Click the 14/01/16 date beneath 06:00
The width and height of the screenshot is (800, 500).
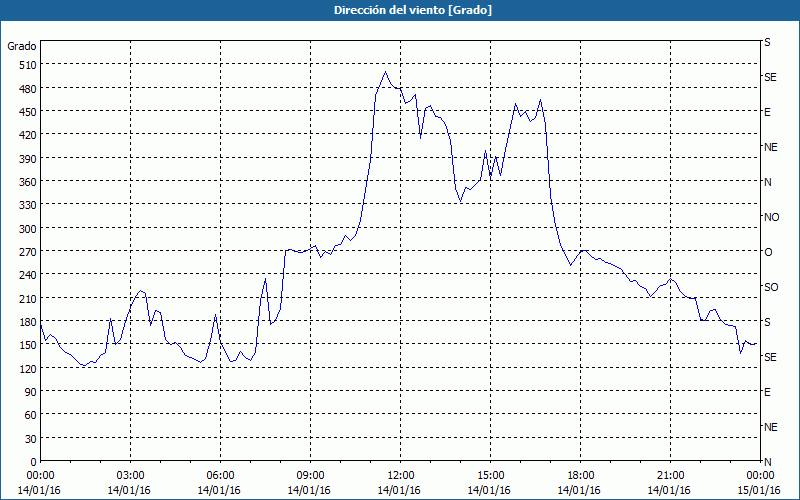(x=219, y=490)
